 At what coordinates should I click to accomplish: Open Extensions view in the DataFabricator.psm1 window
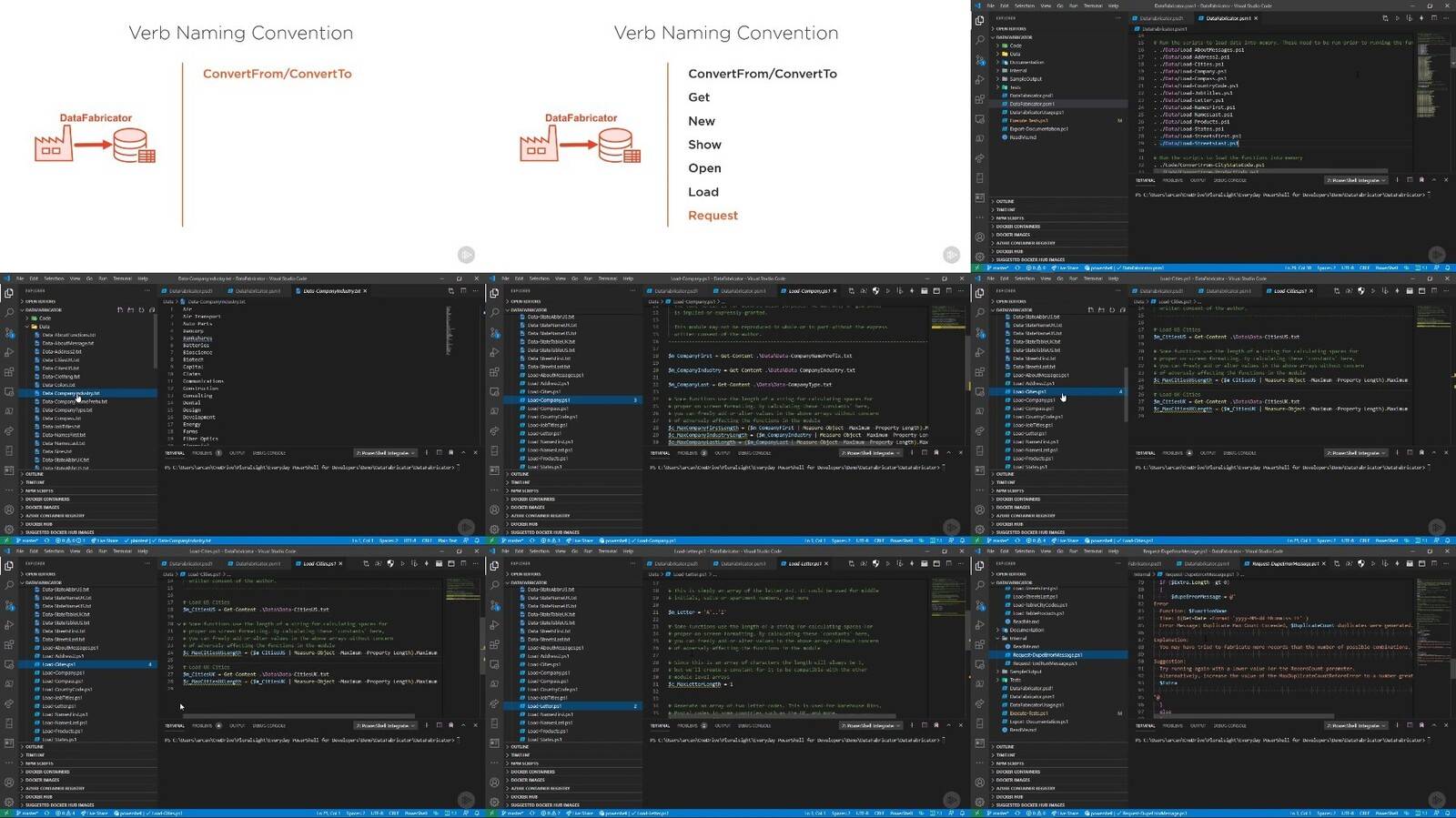coord(980,99)
